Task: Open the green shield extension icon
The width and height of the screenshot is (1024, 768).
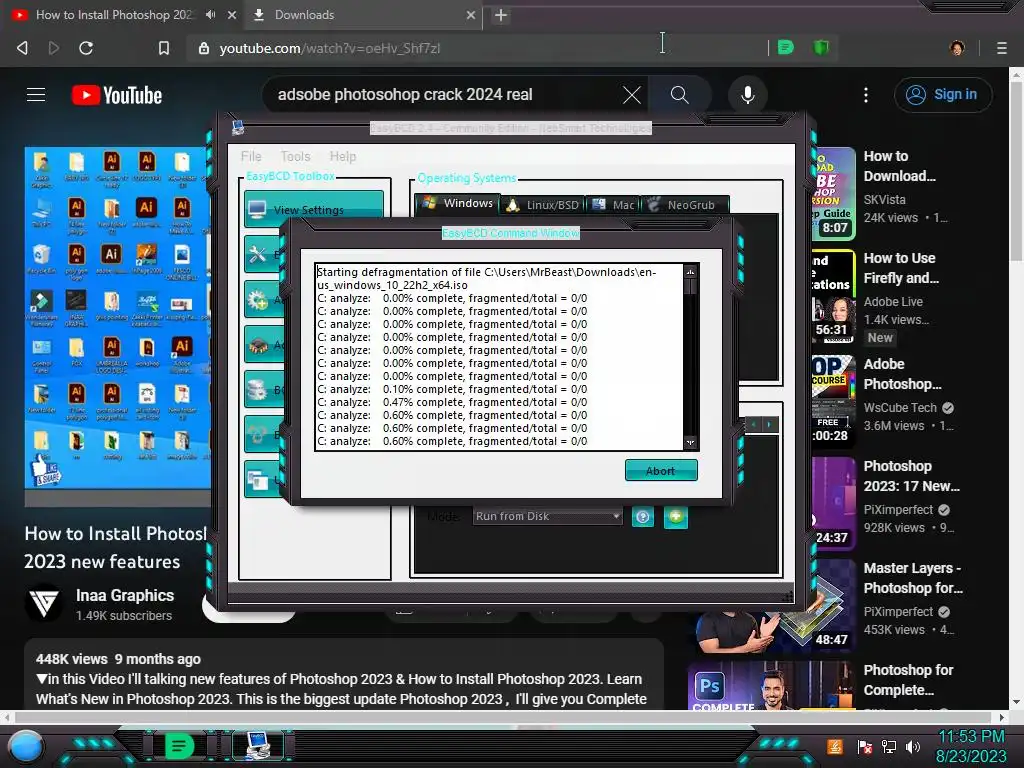Action: pos(821,48)
